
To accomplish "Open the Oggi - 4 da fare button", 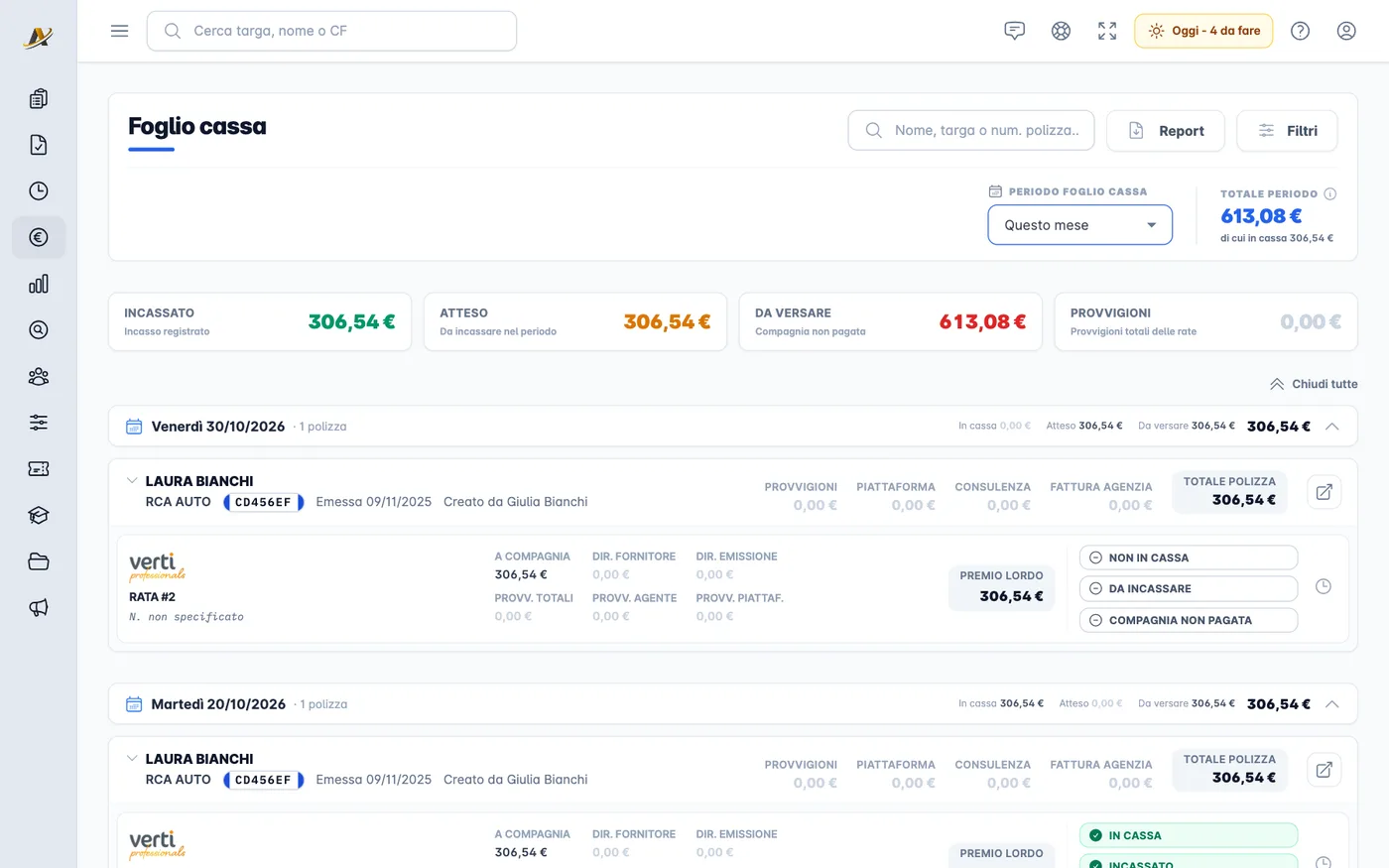I will (x=1203, y=31).
